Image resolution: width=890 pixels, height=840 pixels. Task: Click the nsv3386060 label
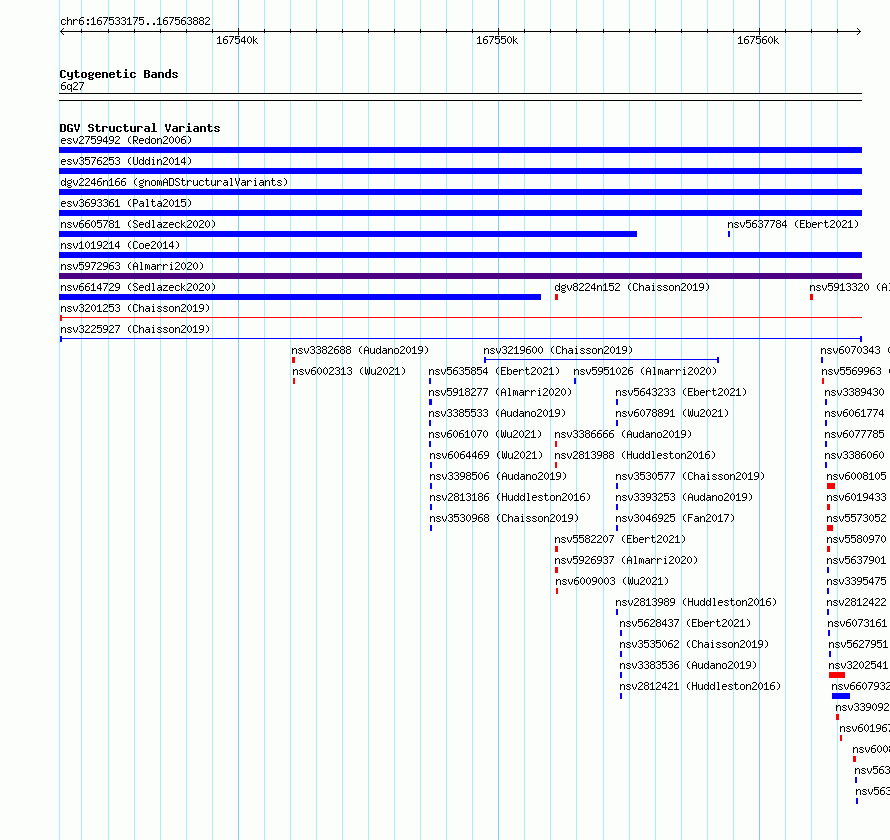854,455
